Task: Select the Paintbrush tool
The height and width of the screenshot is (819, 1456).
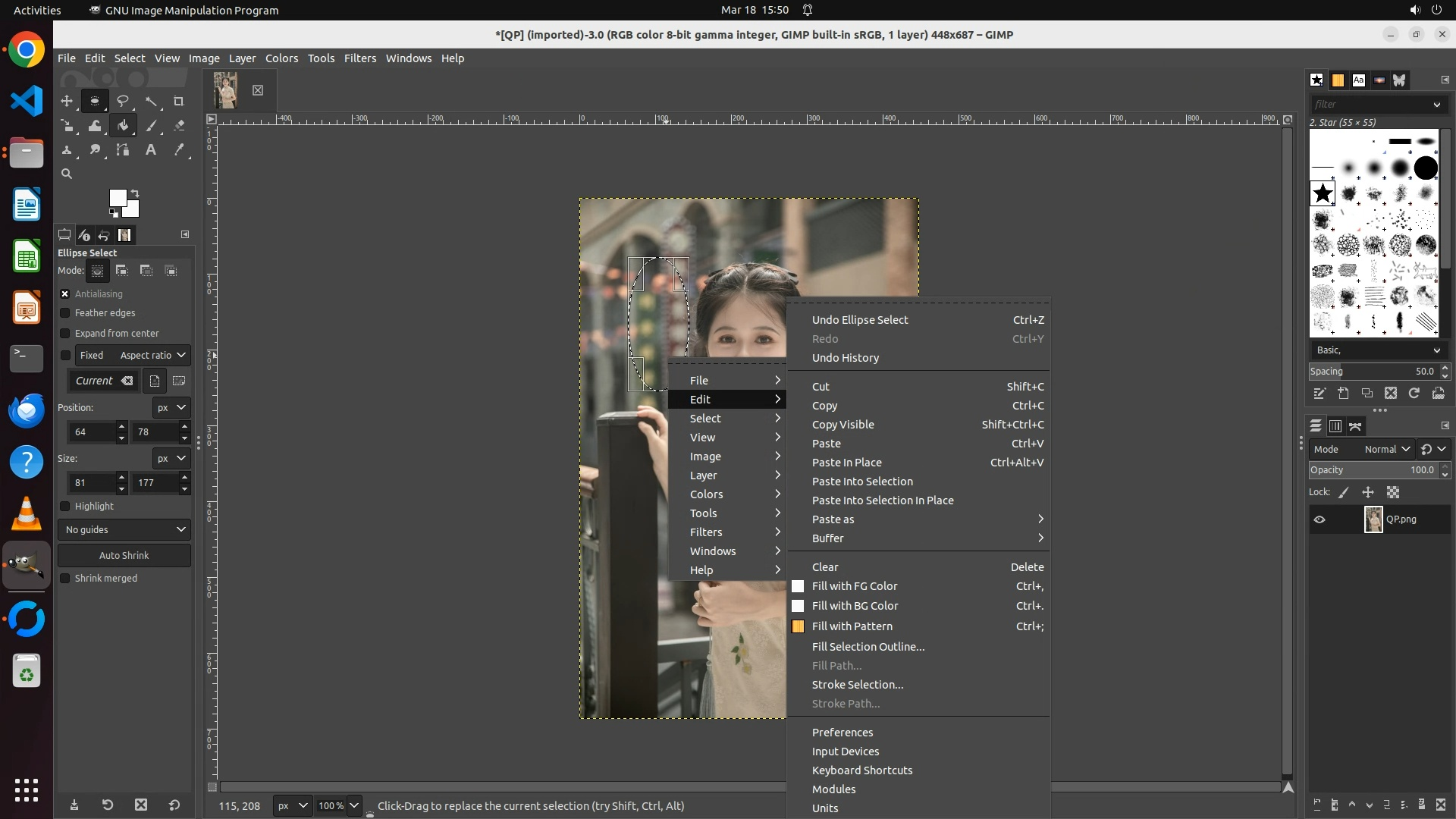Action: click(151, 126)
